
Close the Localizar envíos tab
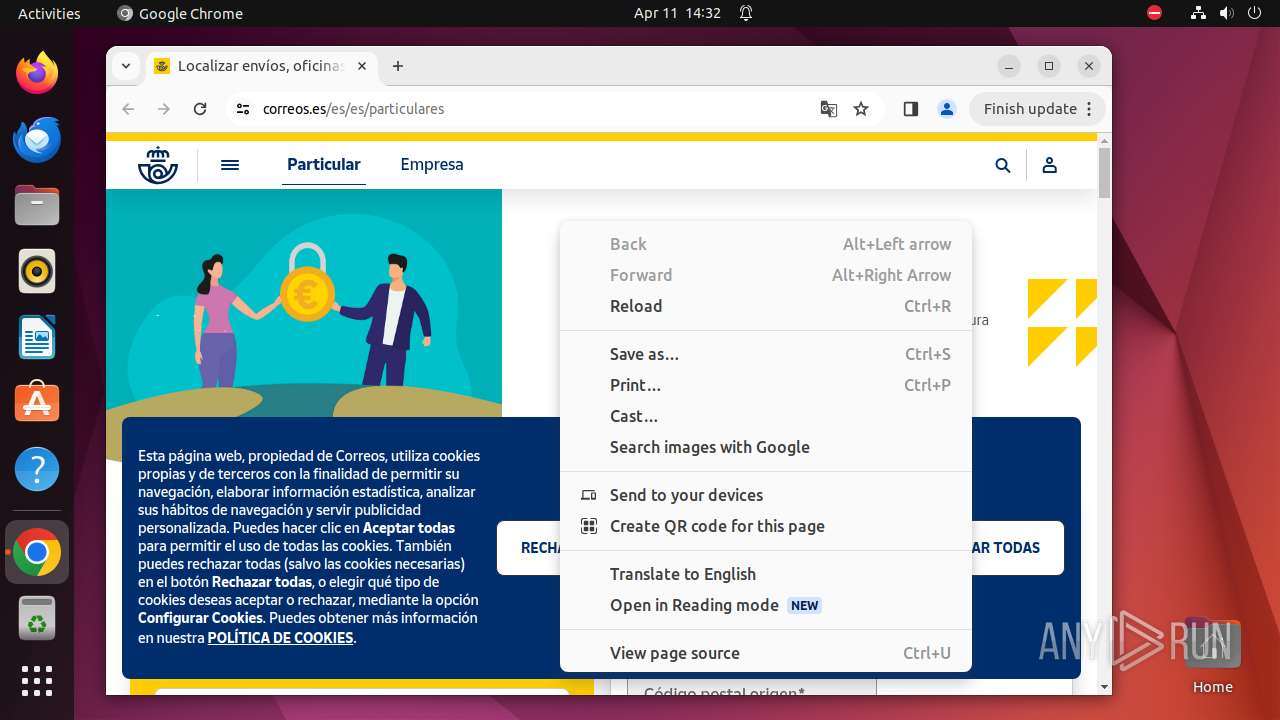[x=362, y=66]
